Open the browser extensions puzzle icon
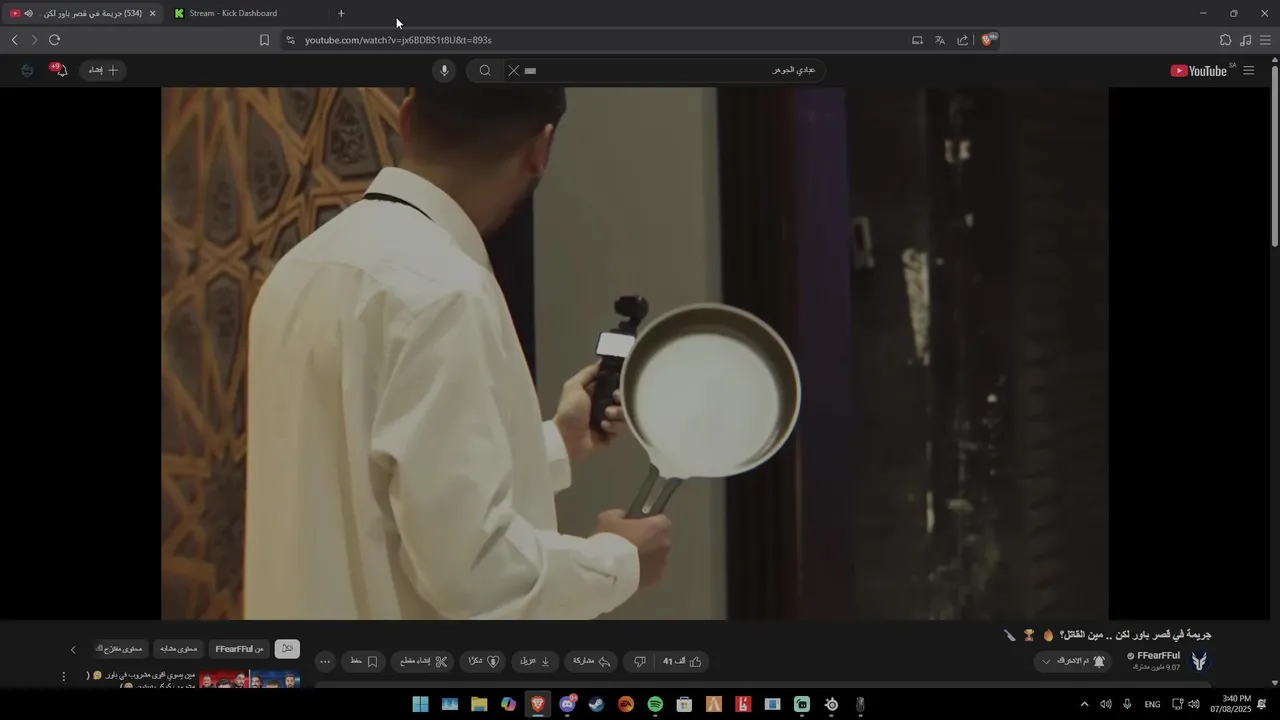The height and width of the screenshot is (720, 1280). [x=1225, y=40]
